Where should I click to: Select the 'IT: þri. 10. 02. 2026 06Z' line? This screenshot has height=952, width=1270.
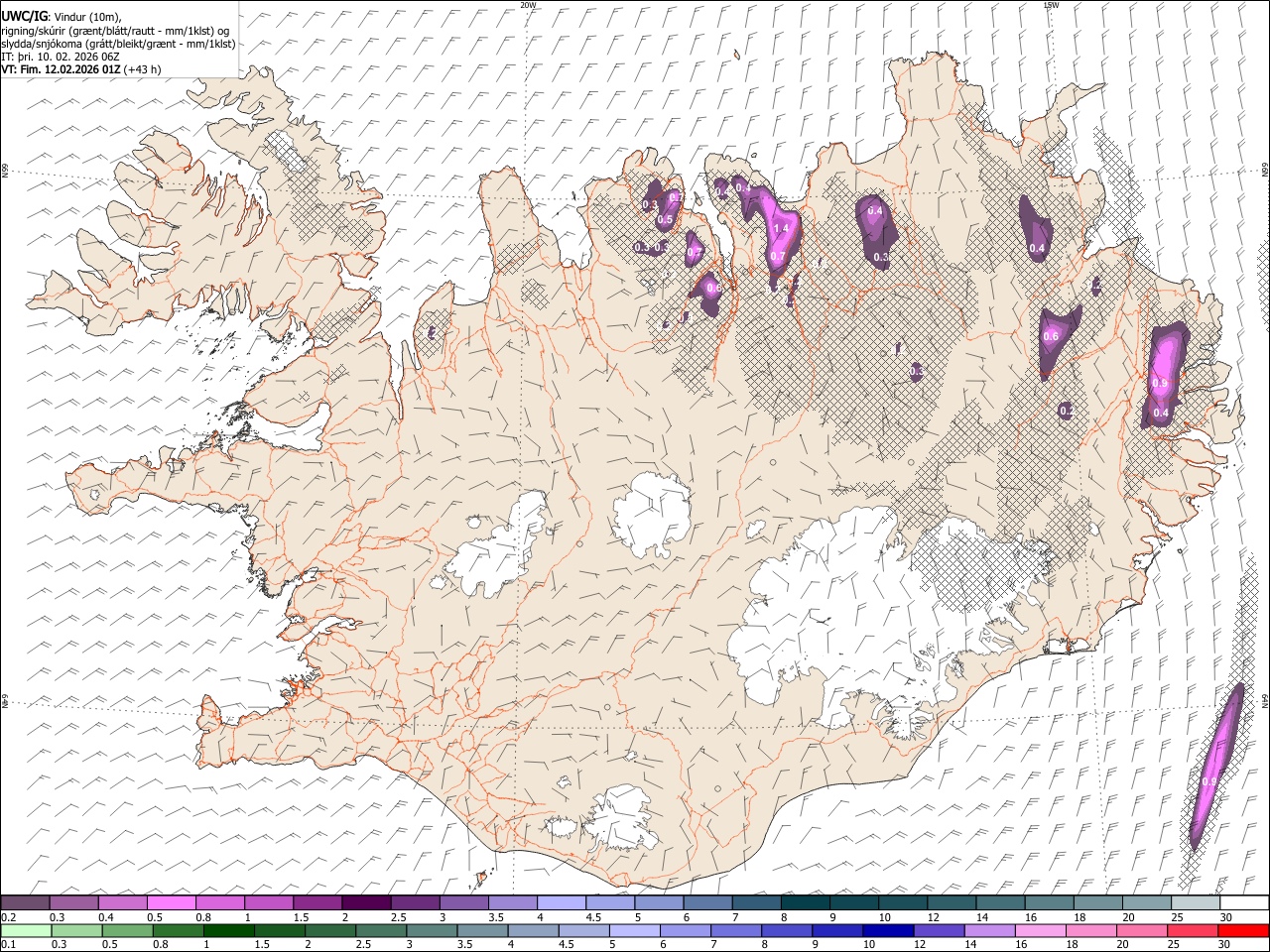point(61,57)
